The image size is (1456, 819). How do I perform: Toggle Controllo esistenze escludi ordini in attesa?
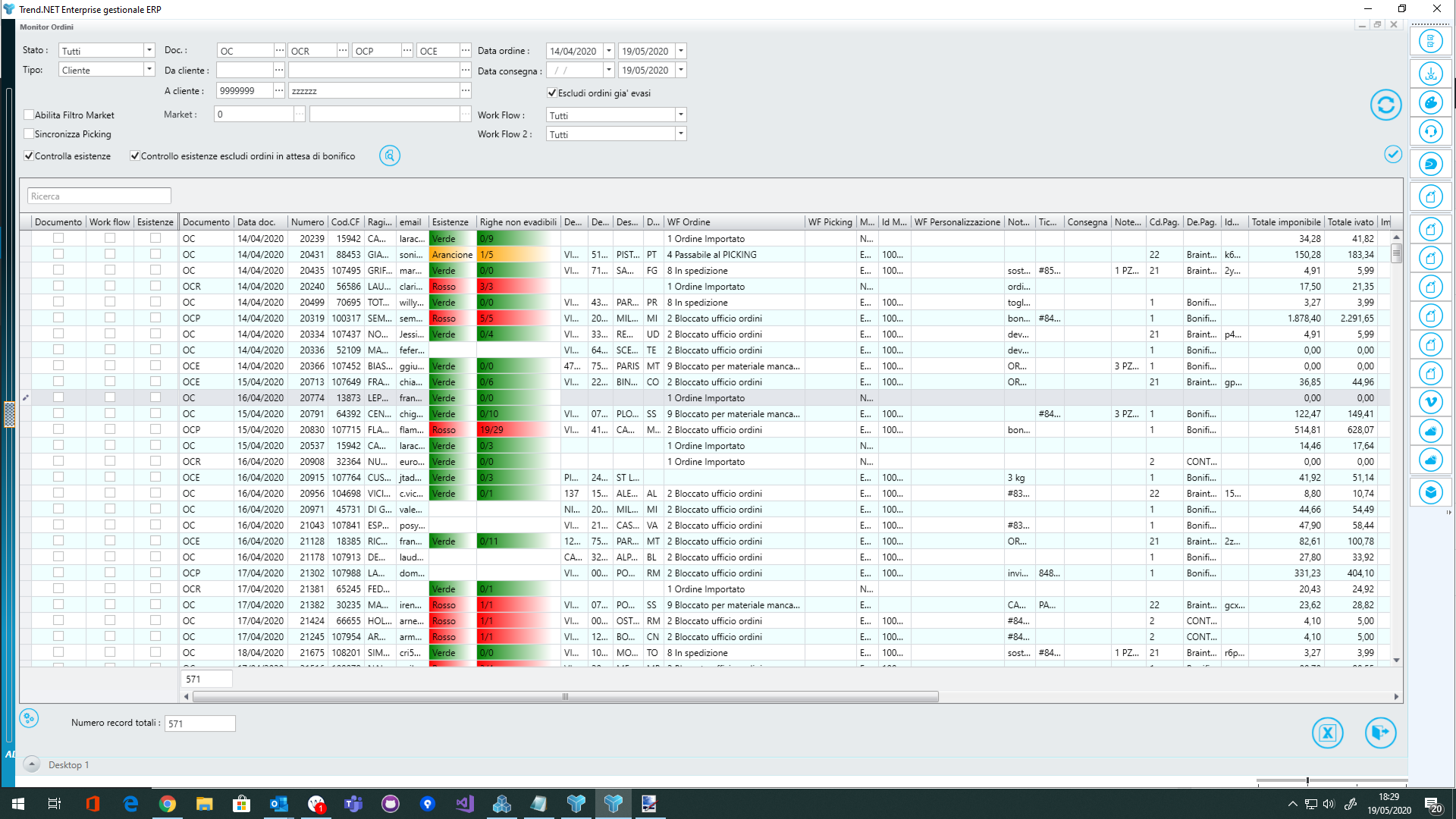pos(135,155)
